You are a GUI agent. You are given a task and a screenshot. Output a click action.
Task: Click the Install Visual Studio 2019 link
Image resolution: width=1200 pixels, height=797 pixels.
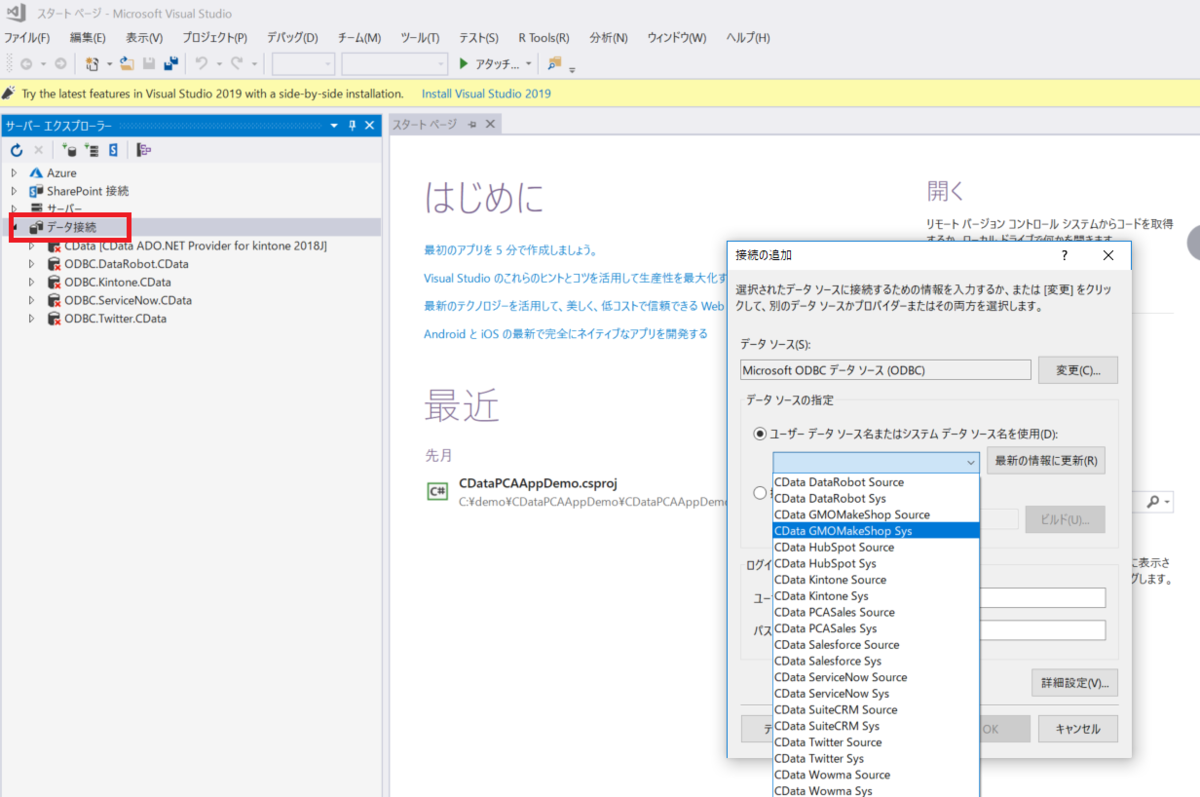pyautogui.click(x=486, y=93)
